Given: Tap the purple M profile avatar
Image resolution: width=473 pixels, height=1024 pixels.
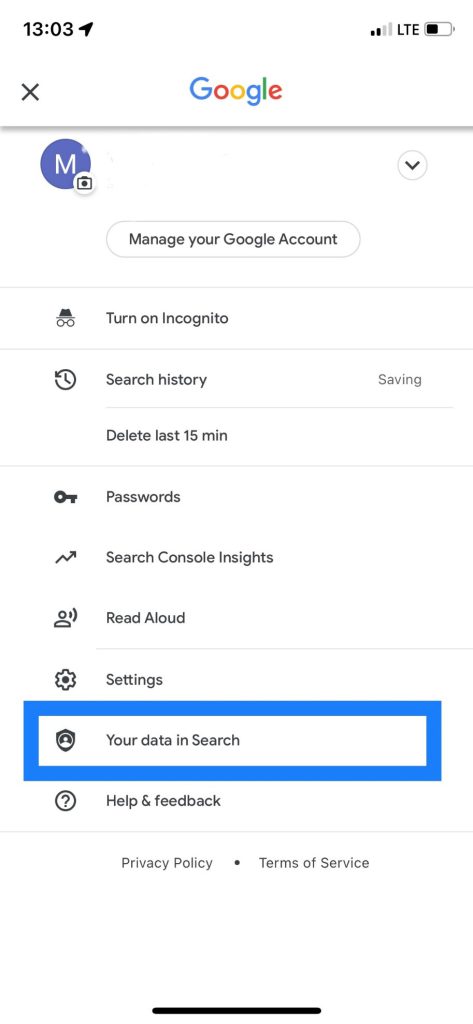Looking at the screenshot, I should tap(65, 164).
